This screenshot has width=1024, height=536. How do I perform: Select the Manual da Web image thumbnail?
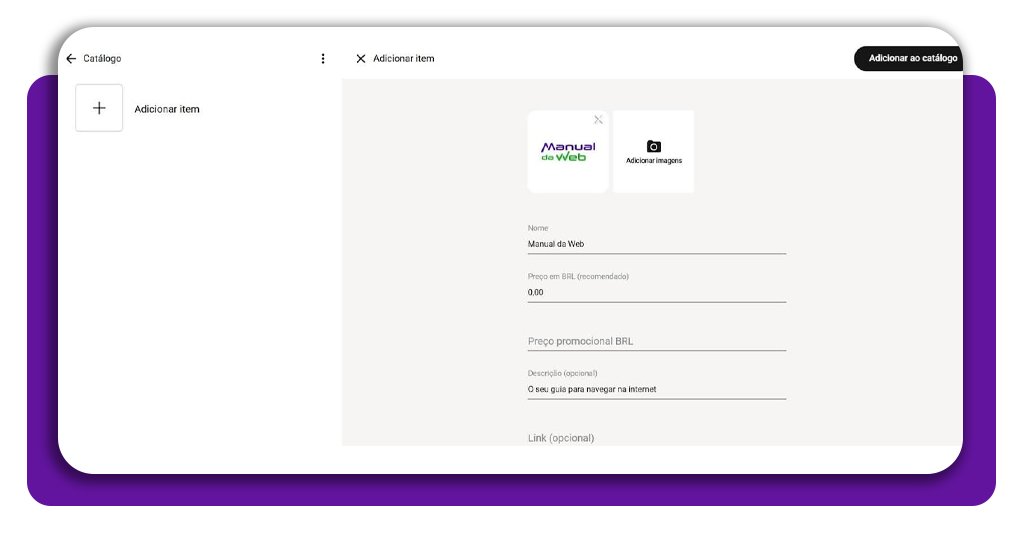[568, 151]
